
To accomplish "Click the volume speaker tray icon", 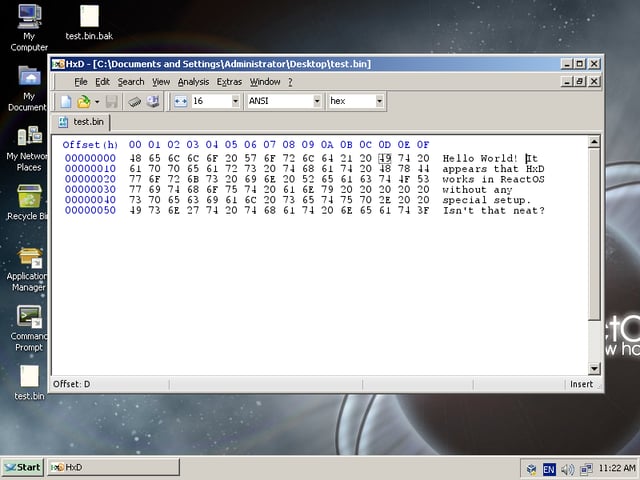I will pyautogui.click(x=567, y=470).
